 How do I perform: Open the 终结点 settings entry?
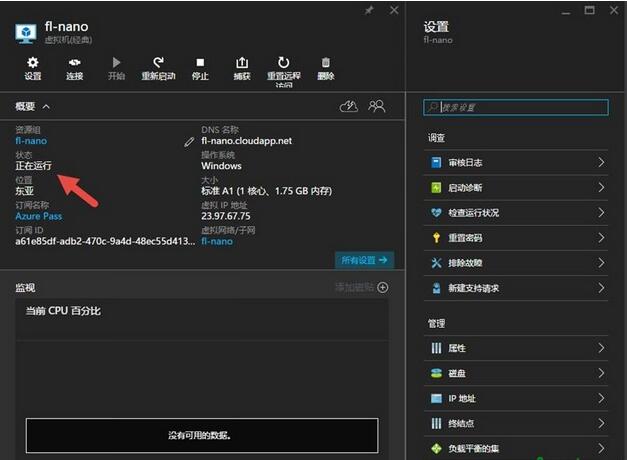click(516, 424)
